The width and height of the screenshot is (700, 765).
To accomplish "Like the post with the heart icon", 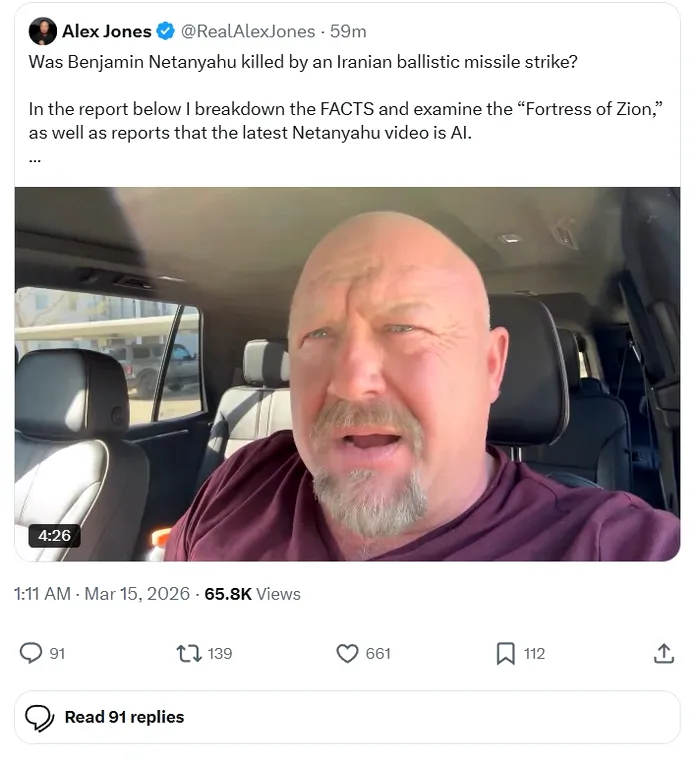I will pyautogui.click(x=347, y=653).
